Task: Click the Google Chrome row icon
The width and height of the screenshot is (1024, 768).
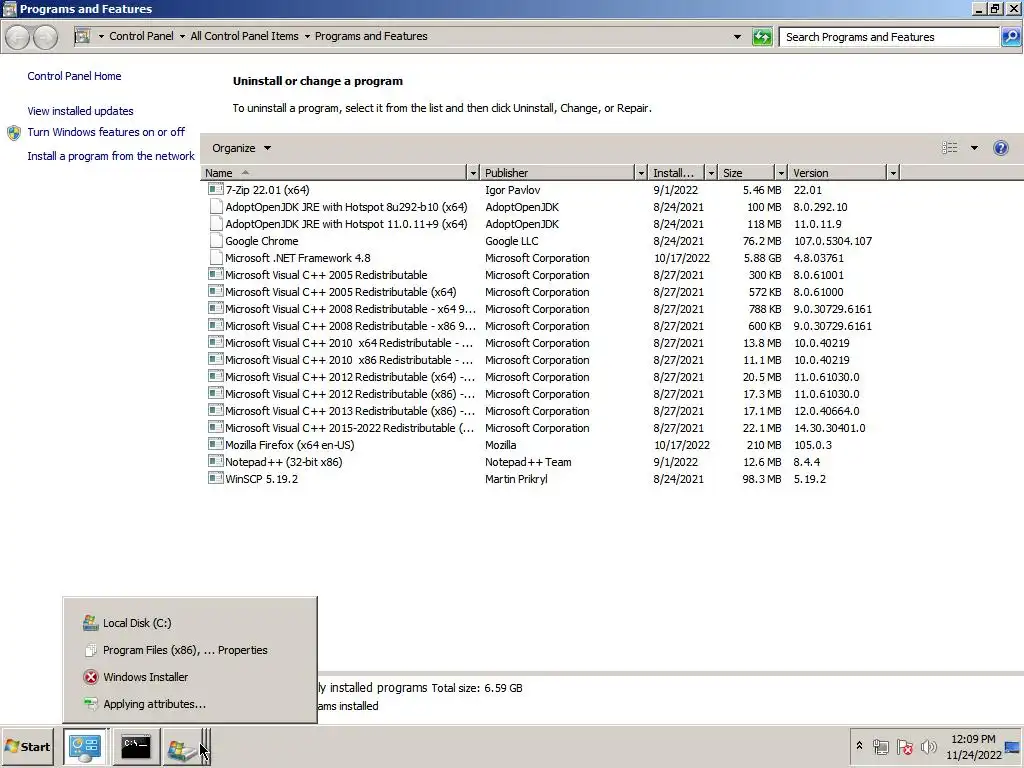Action: click(x=215, y=240)
